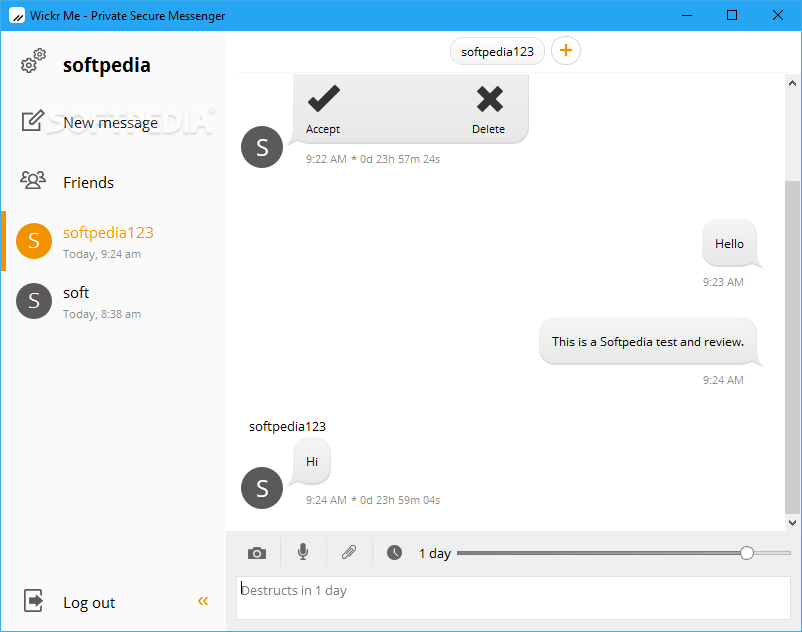Open Friends menu entry

(x=88, y=183)
